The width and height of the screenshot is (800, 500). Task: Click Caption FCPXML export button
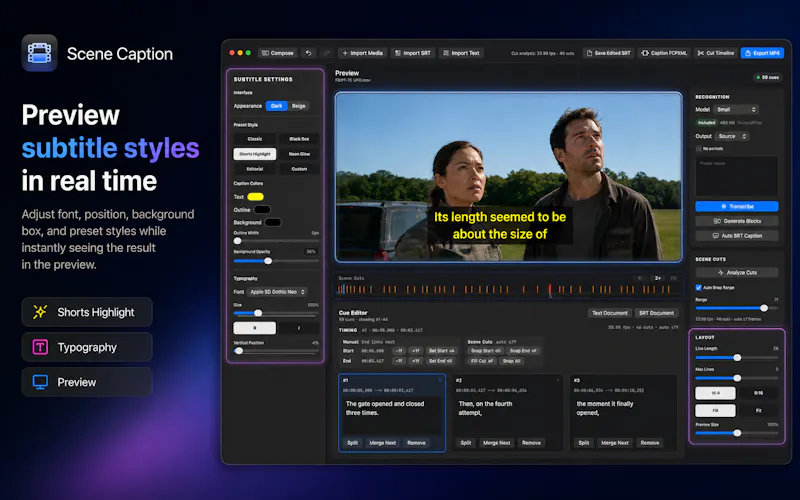pos(664,53)
